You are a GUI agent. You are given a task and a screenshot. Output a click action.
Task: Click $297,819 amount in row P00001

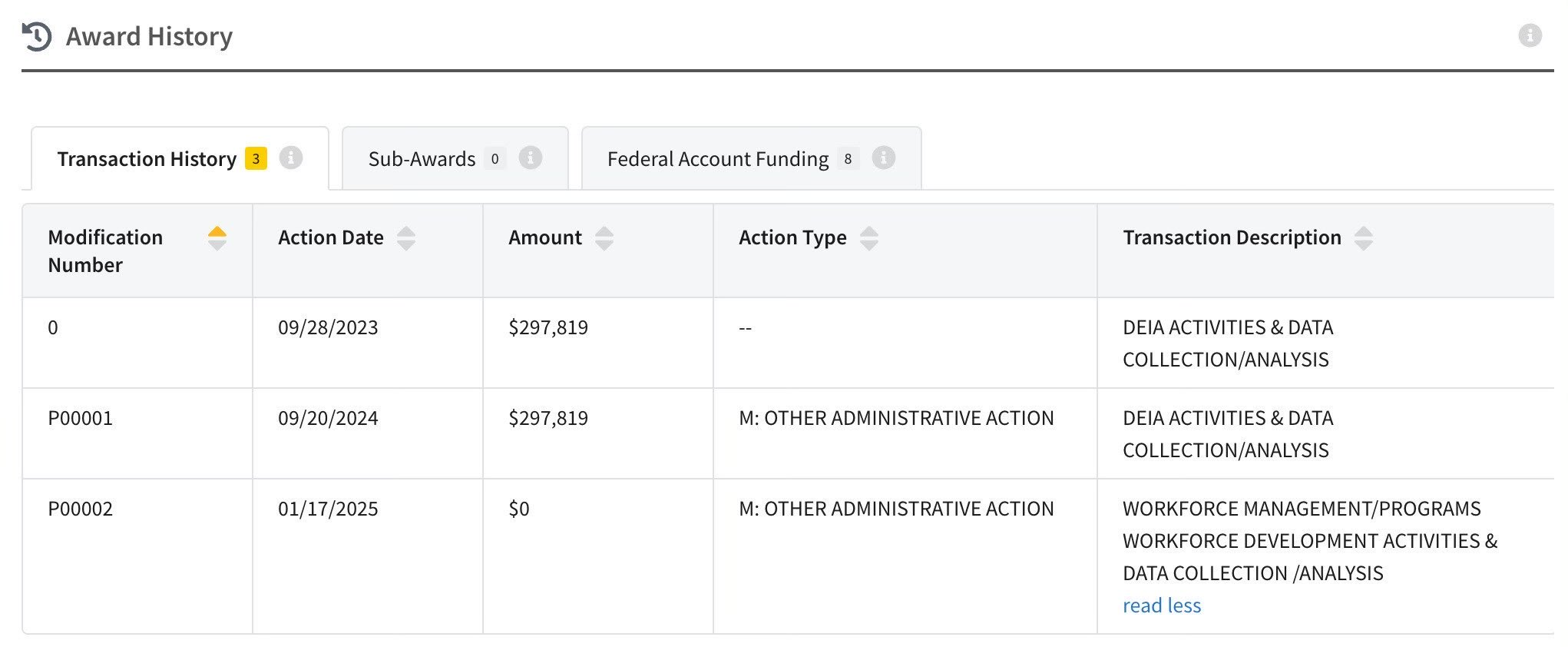[548, 418]
